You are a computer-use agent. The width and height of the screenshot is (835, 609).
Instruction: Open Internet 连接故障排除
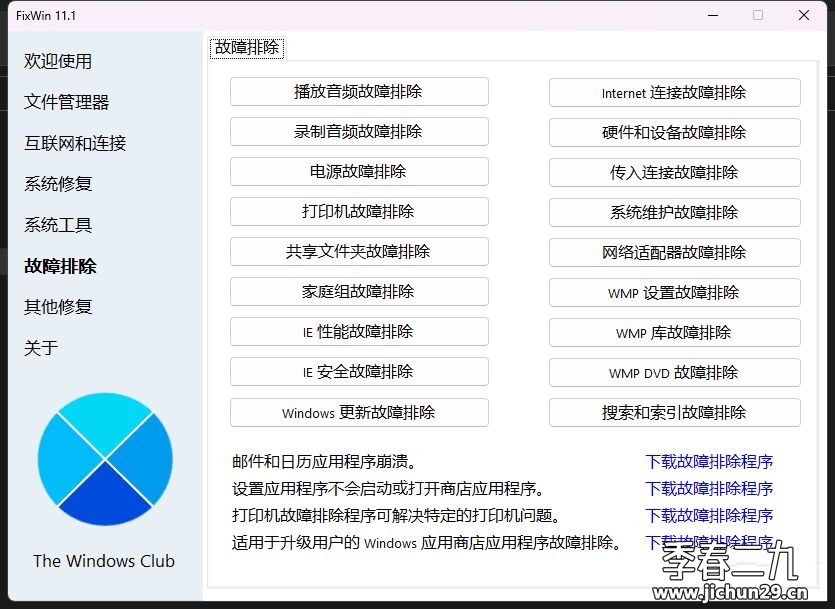coord(675,93)
